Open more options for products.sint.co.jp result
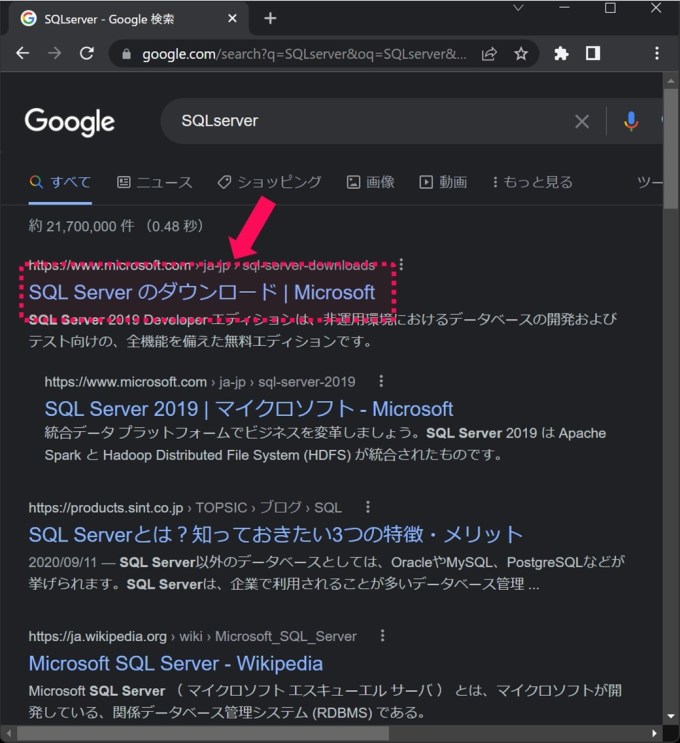Screen dimensions: 680x743 click(368, 507)
